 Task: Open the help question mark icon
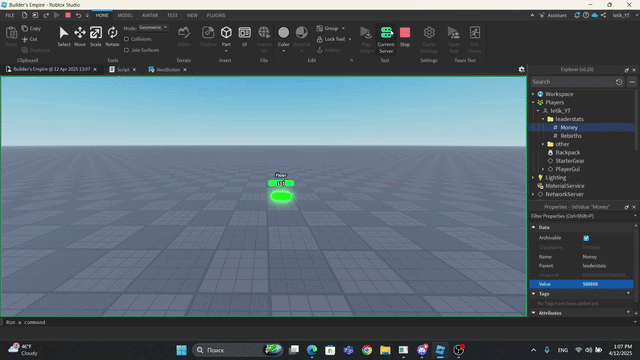click(x=586, y=15)
